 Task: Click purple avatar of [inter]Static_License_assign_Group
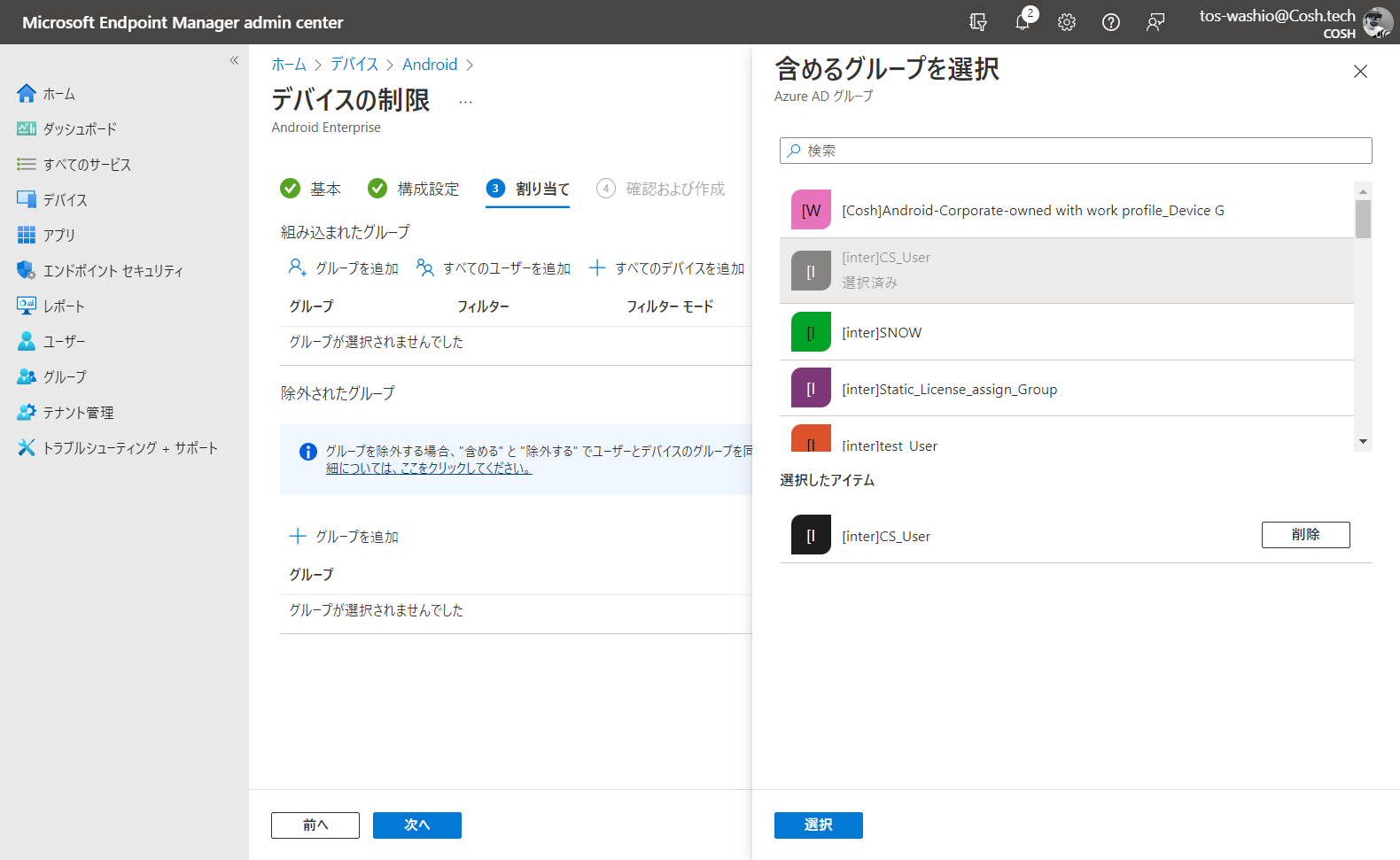811,388
